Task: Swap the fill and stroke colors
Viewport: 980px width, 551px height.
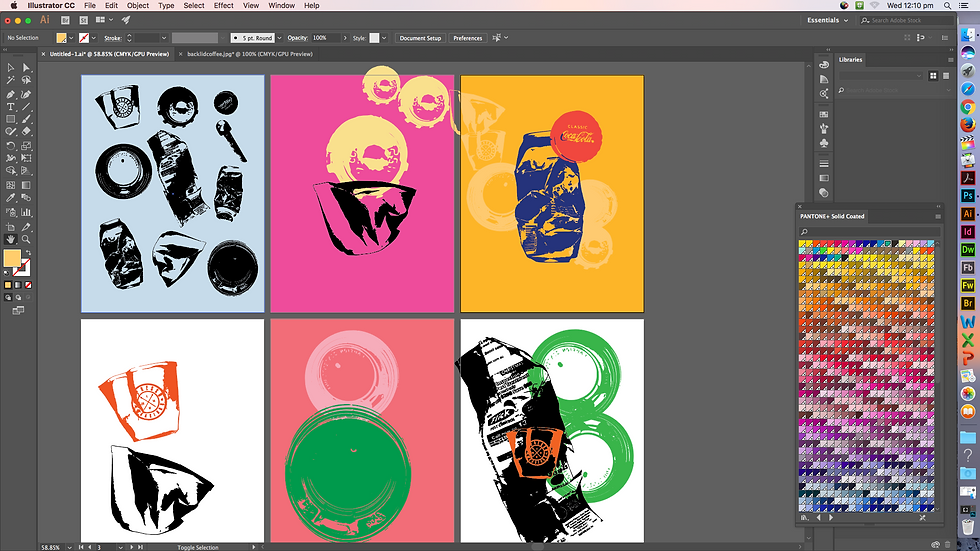Action: point(27,254)
